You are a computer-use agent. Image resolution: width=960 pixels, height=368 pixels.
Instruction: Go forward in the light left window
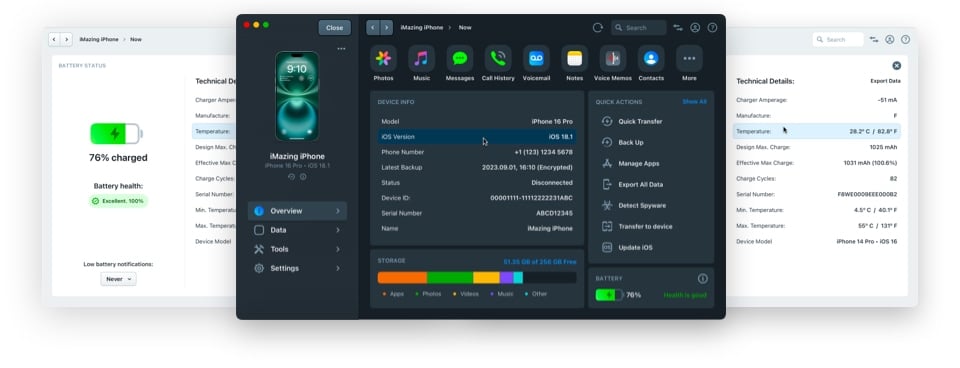(x=66, y=39)
